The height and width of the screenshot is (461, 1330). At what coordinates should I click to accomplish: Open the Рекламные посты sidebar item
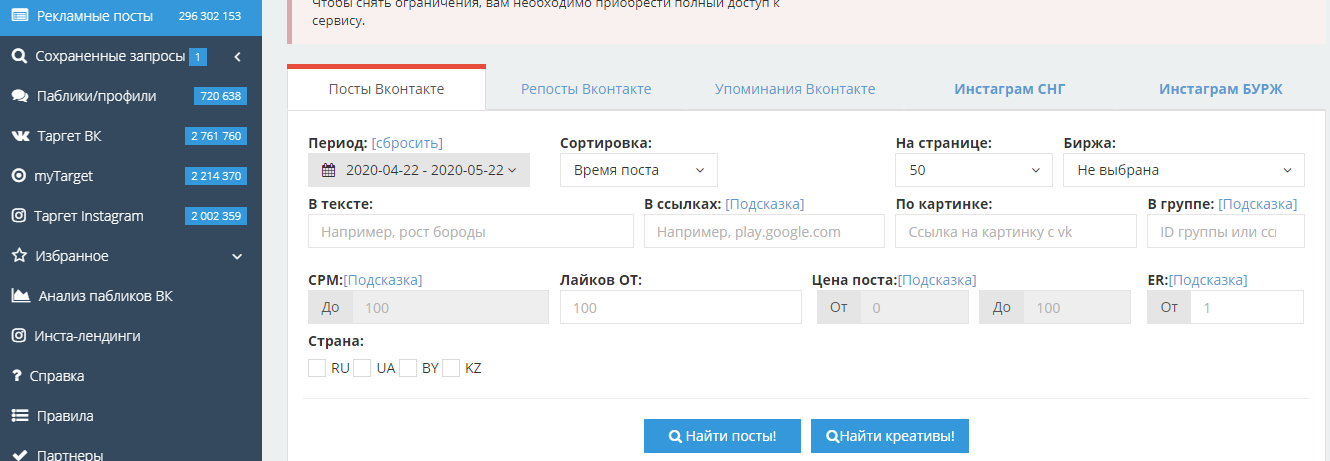click(131, 16)
